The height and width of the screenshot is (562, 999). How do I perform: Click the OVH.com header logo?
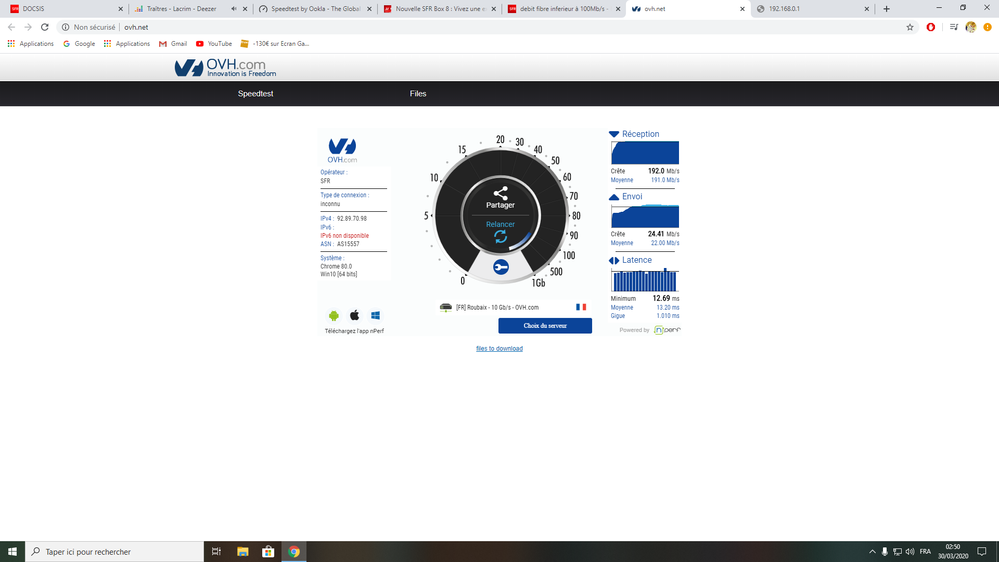(x=225, y=68)
